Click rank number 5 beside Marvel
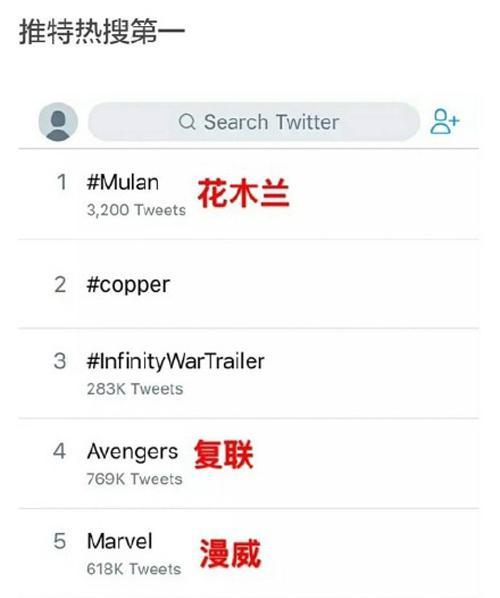 tap(60, 541)
